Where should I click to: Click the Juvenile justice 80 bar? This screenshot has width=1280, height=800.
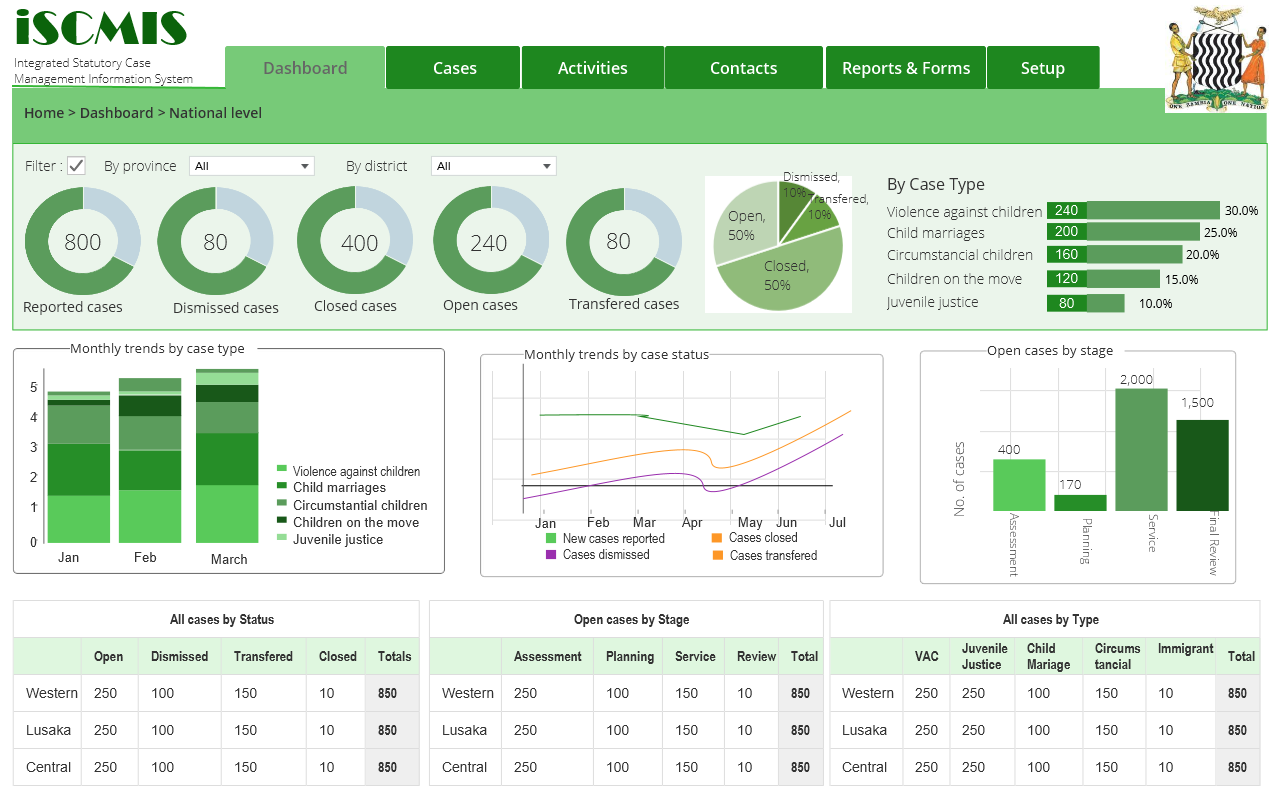tap(1085, 303)
